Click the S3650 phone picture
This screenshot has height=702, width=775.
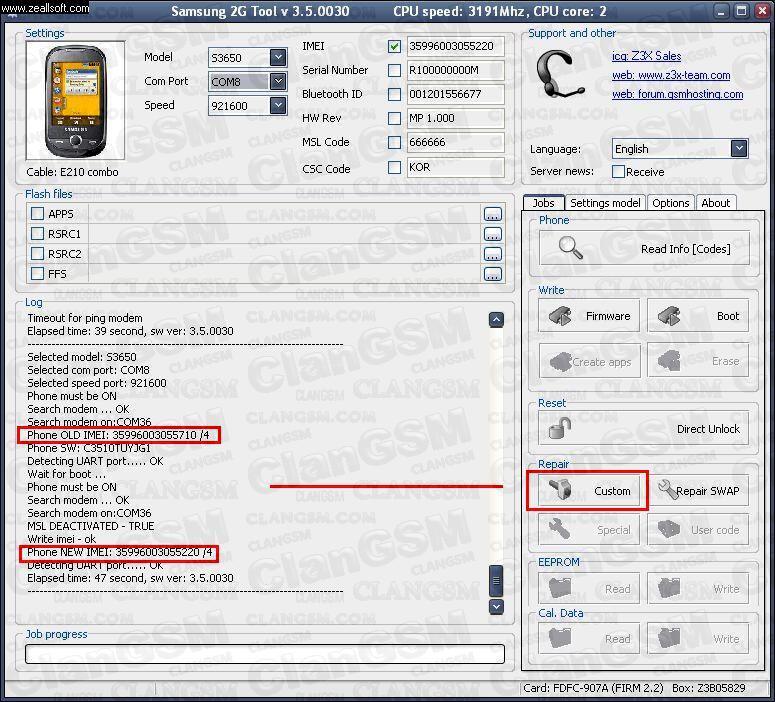click(75, 100)
